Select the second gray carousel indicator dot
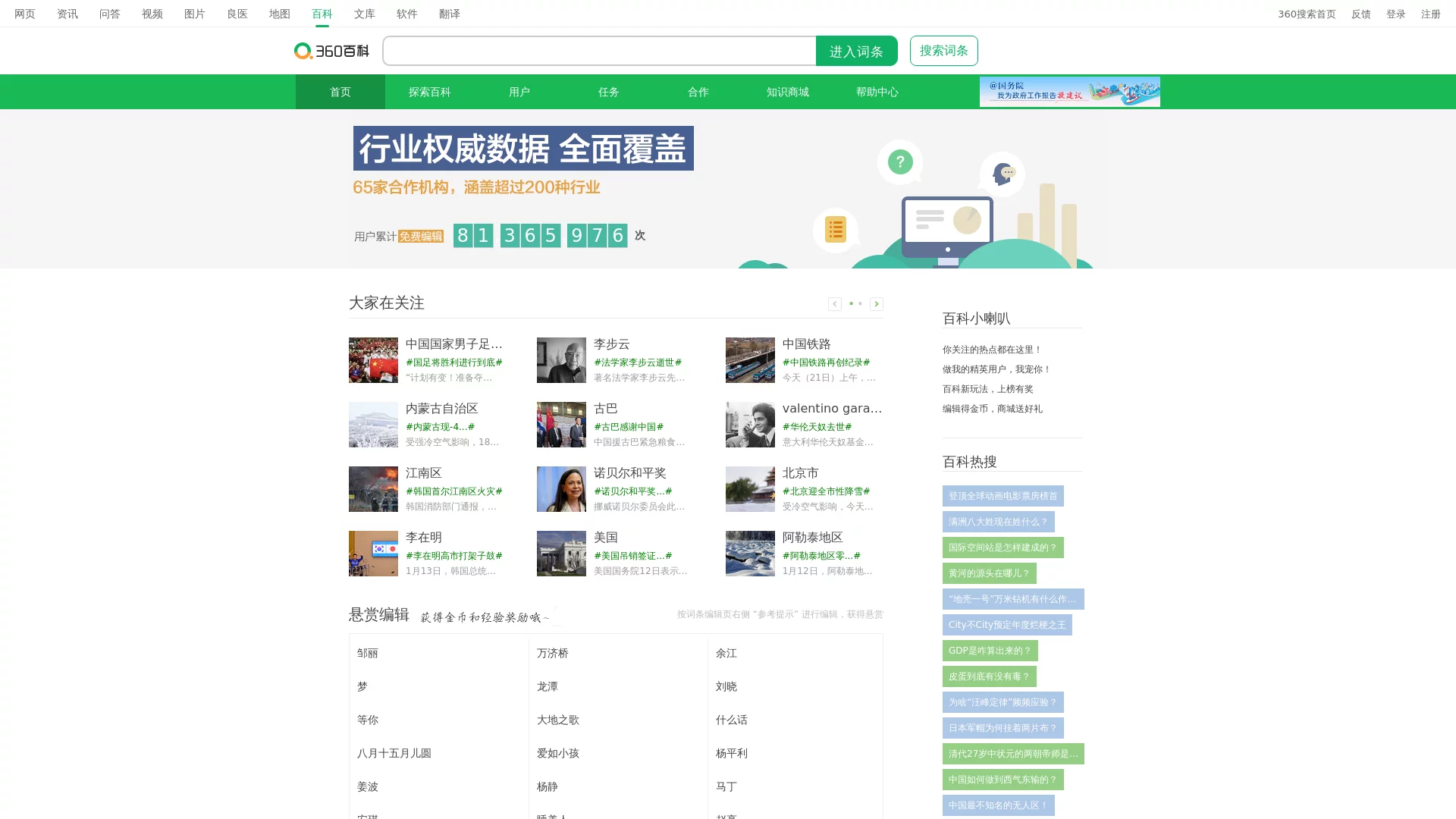 coord(860,303)
